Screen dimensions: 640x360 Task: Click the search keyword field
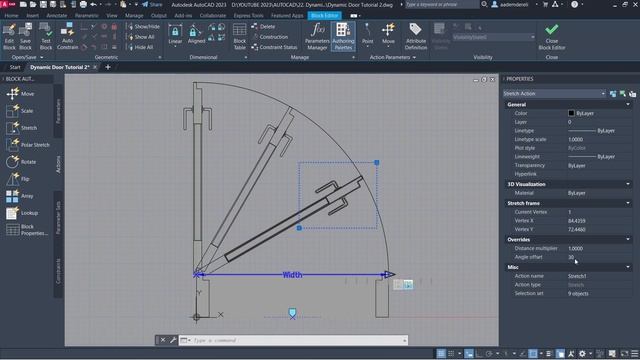tap(441, 4)
